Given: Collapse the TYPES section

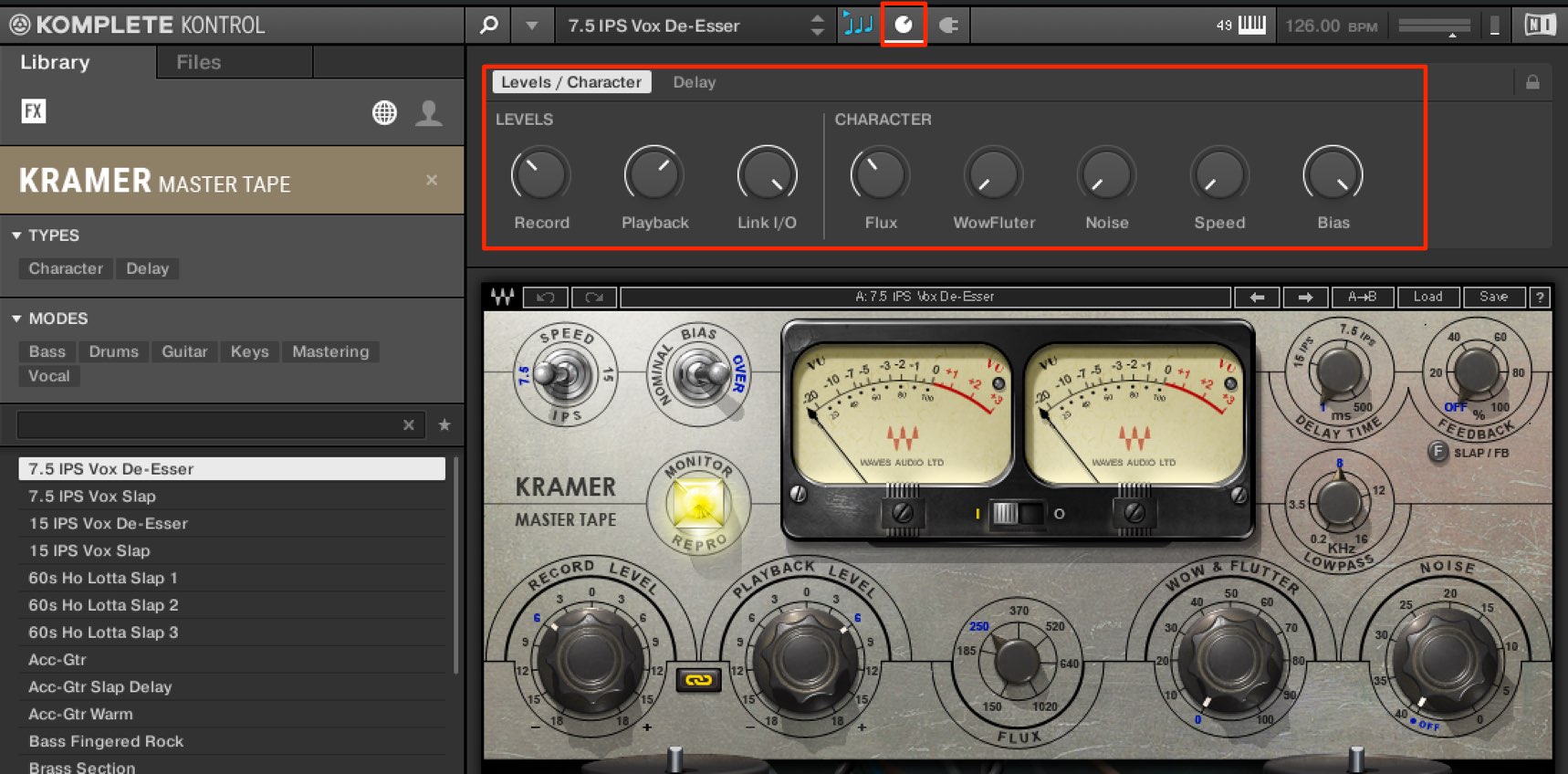Looking at the screenshot, I should tap(16, 235).
